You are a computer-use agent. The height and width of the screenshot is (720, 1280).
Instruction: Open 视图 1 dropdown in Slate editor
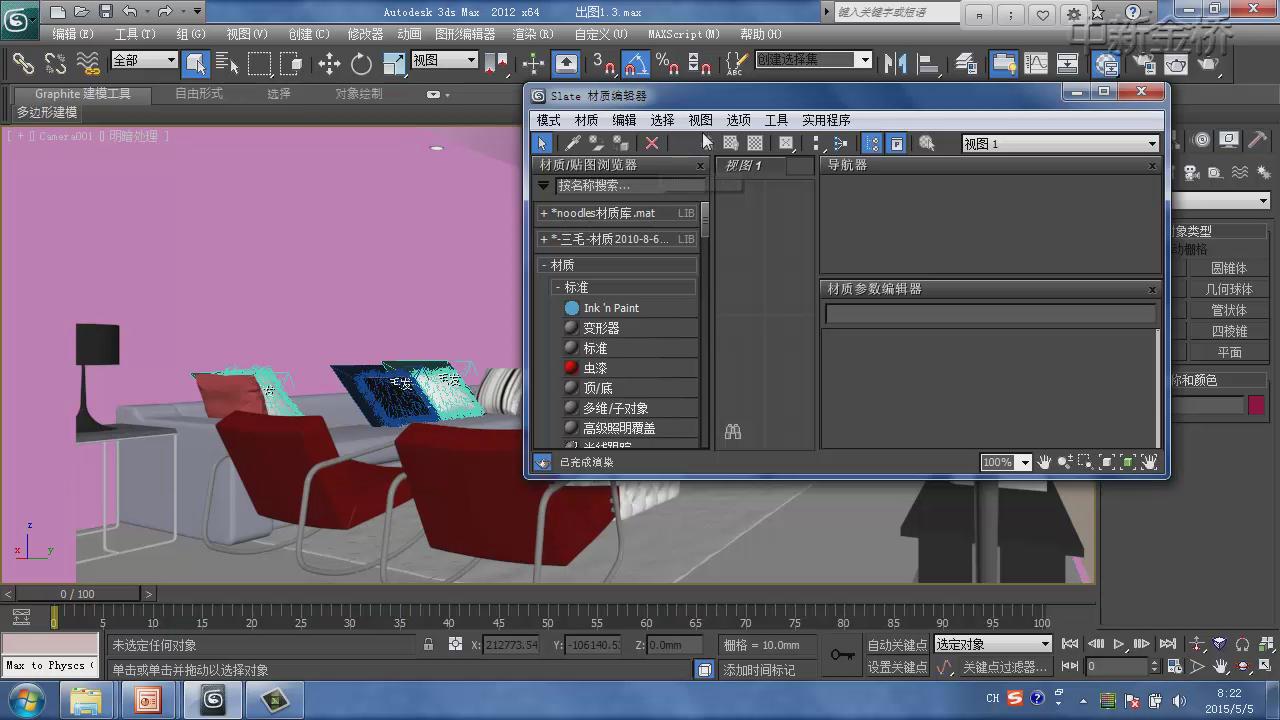[x=1061, y=144]
